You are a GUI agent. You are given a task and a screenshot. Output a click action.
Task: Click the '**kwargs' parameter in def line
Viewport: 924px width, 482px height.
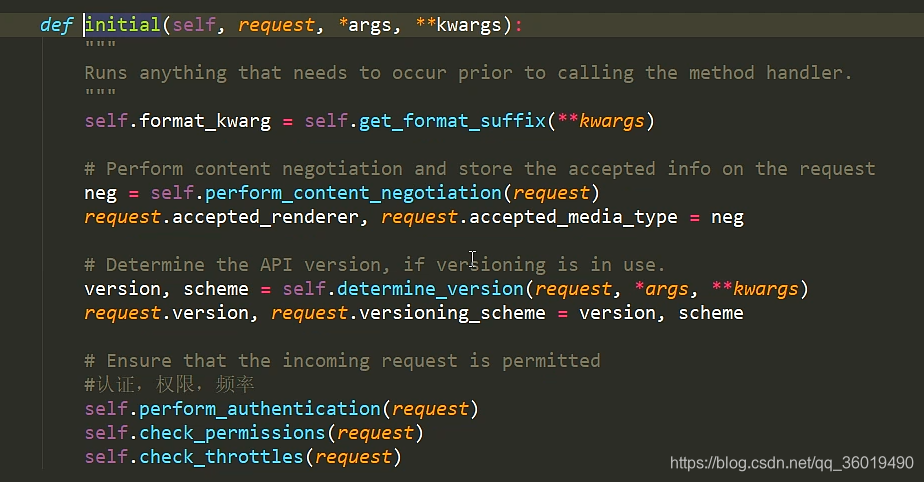(x=459, y=25)
